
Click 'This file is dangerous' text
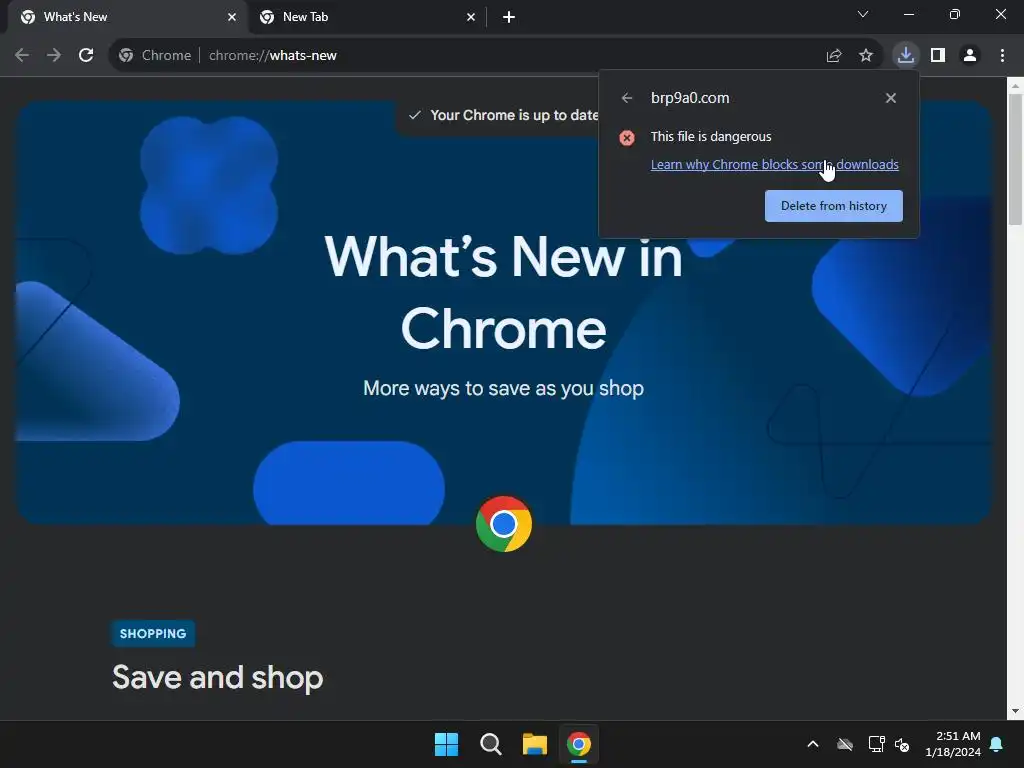pos(711,136)
